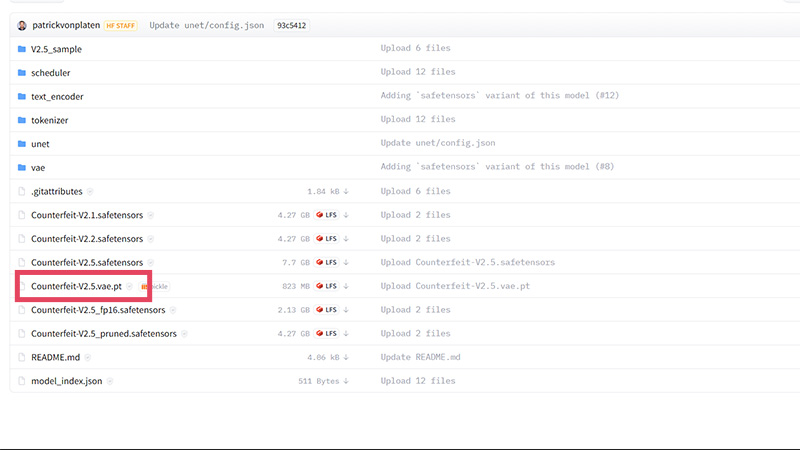Click LFS badge for Counterfeit-V2.2.safetensors
Viewport: 800px width, 450px height.
[327, 239]
